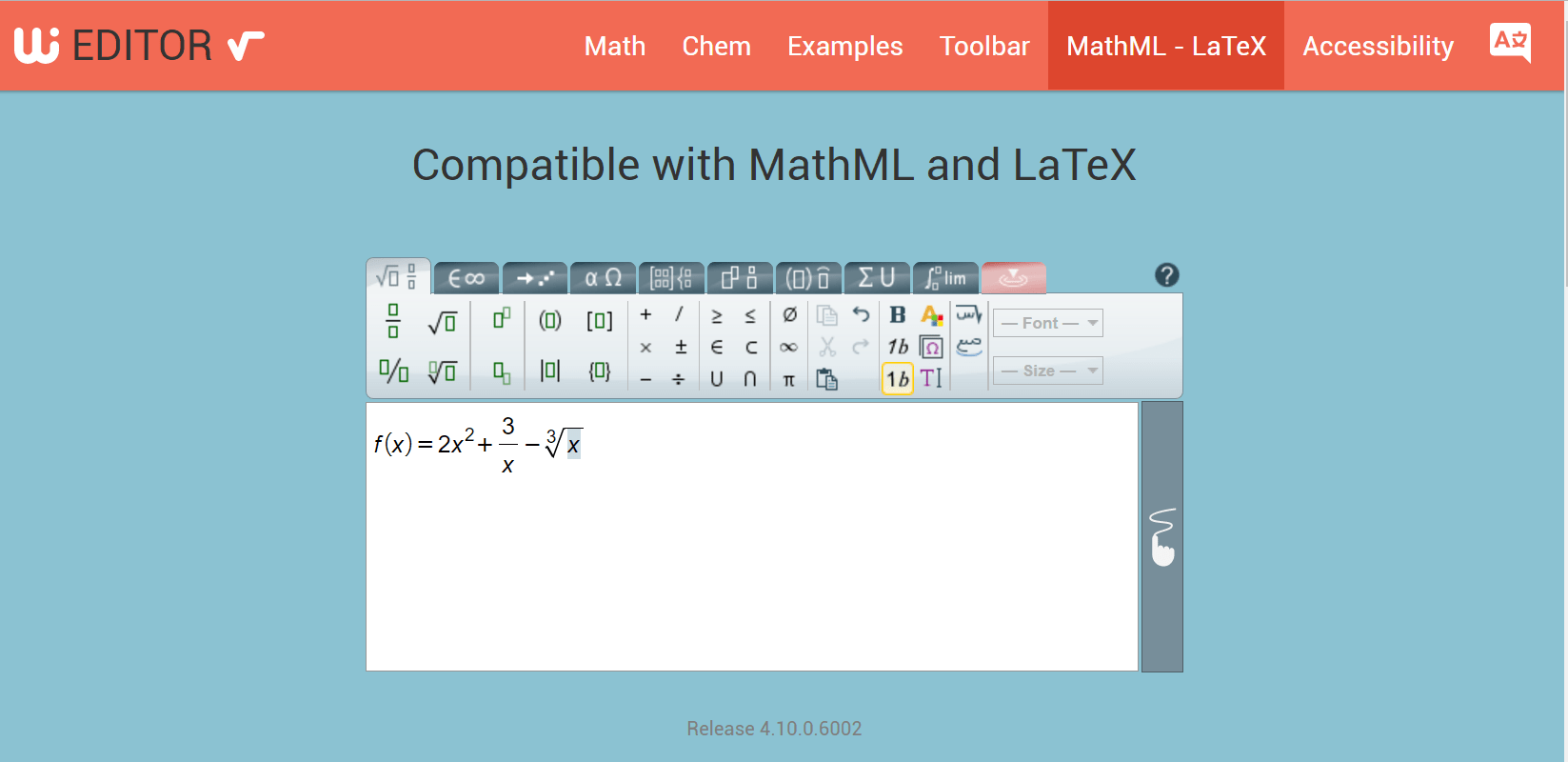Viewport: 1568px width, 762px height.
Task: Open the Scripts and layout tab
Action: pyautogui.click(x=740, y=278)
